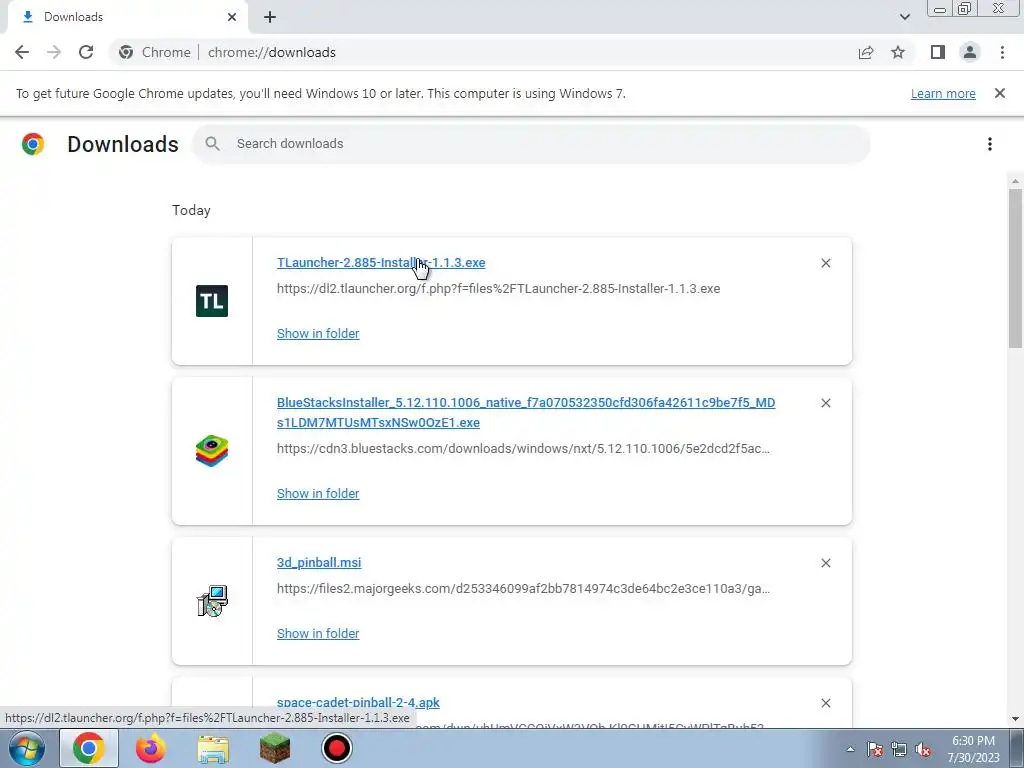The image size is (1024, 768).
Task: Open Learn more about Chrome updates
Action: 943,93
